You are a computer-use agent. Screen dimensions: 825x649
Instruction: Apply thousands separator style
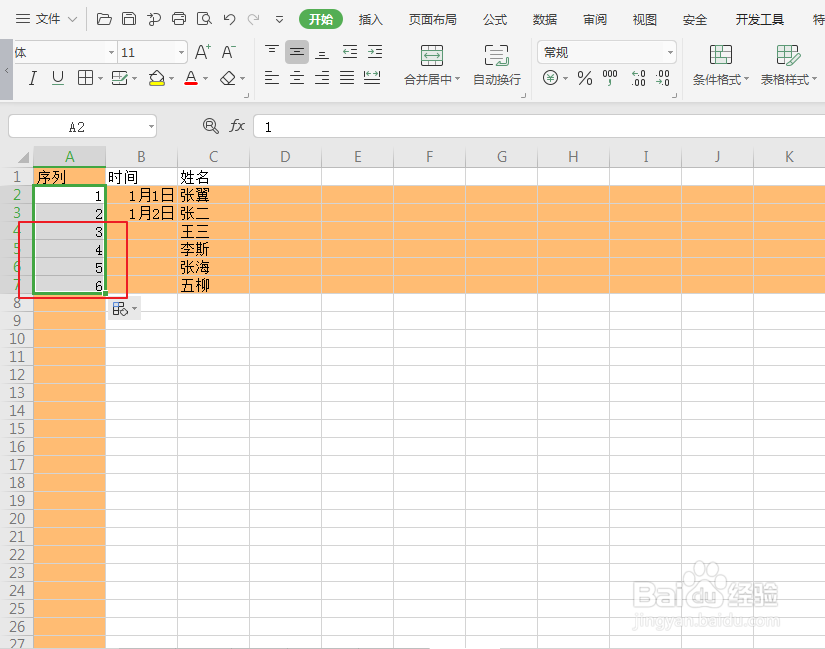click(x=610, y=78)
